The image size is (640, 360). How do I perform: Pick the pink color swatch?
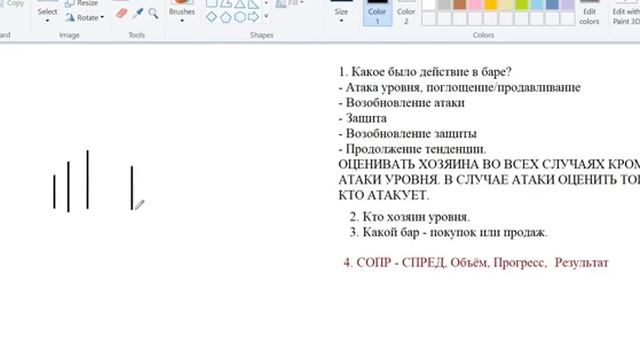(x=475, y=4)
